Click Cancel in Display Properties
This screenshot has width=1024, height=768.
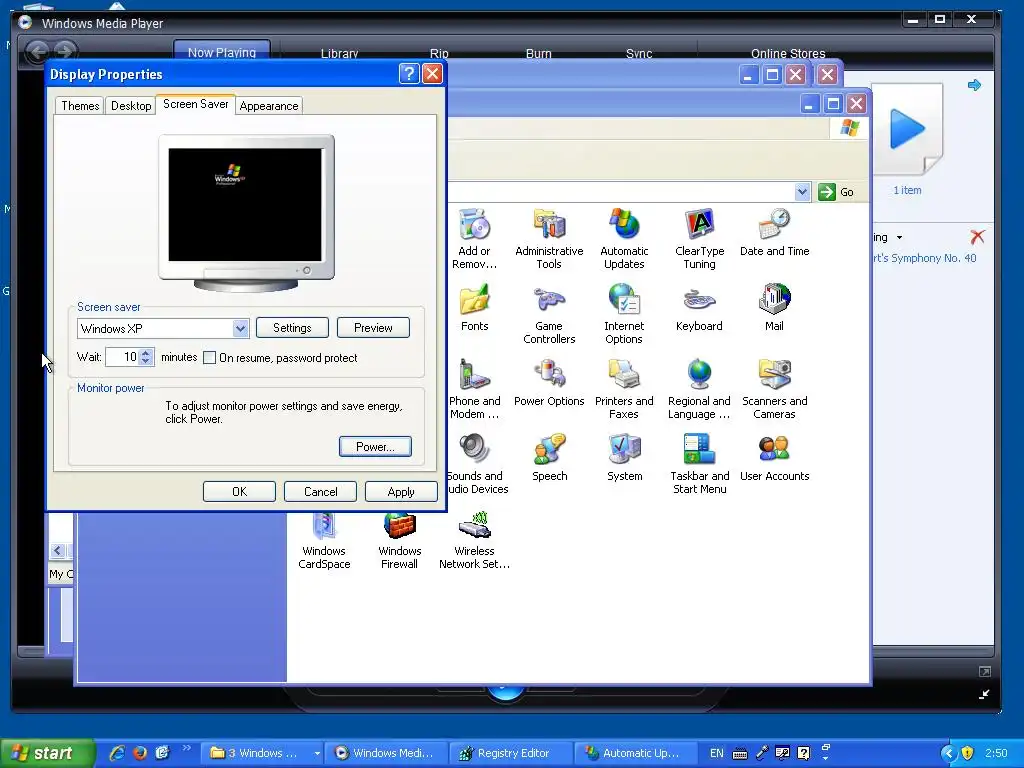(x=321, y=492)
